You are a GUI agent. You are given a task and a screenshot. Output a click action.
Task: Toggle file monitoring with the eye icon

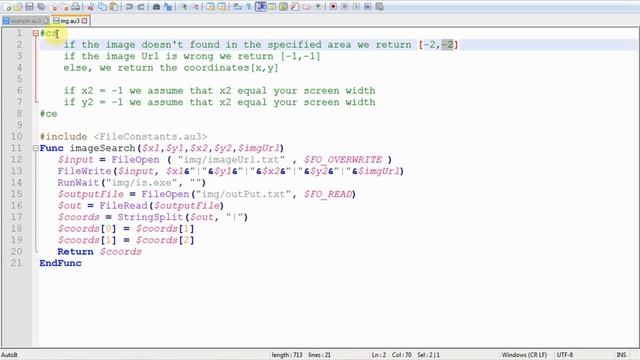[318, 7]
